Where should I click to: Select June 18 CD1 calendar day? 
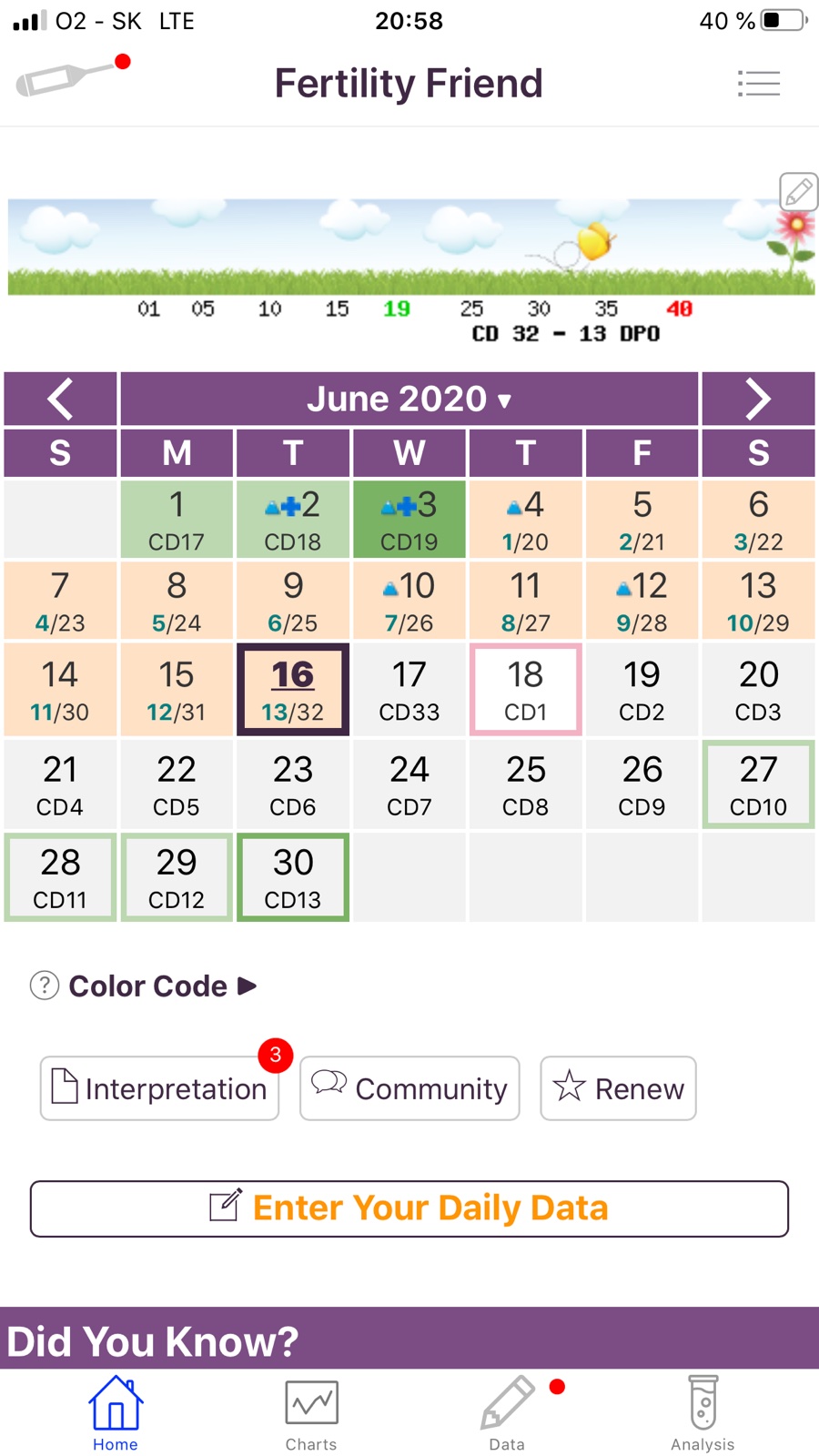[x=525, y=689]
